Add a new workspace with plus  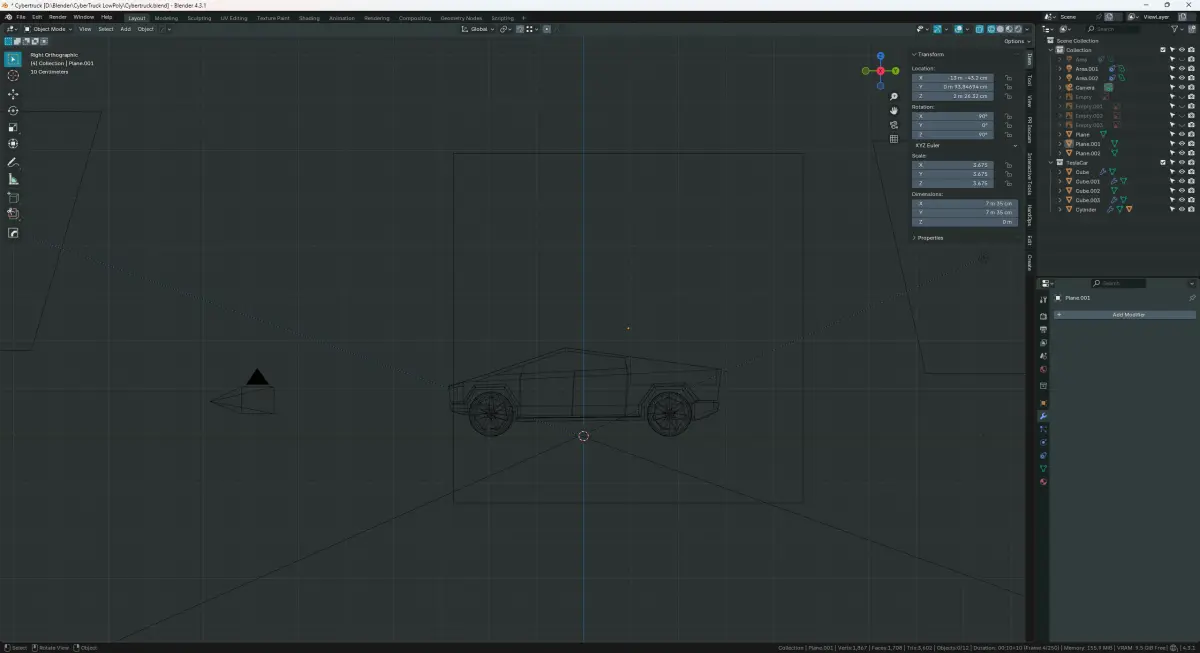[523, 18]
